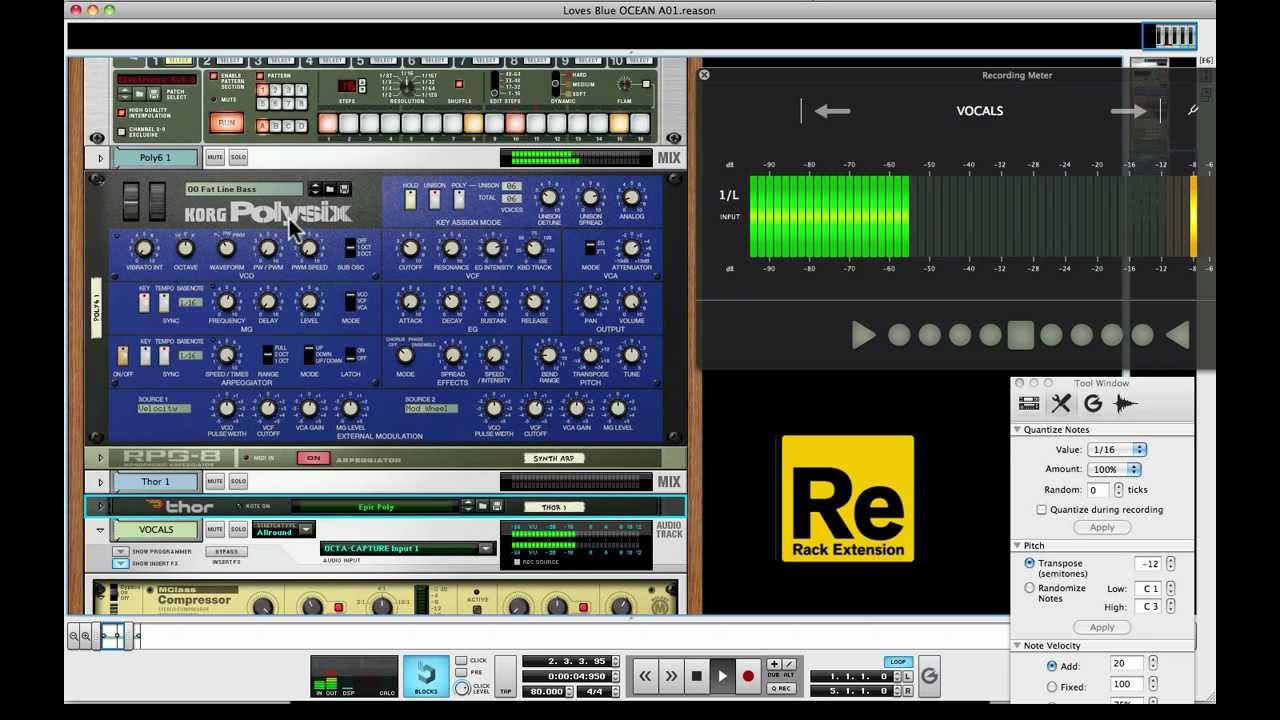Screen dimensions: 1280x720
Task: Select Transpose (semitones) radio button
Action: tap(1029, 564)
